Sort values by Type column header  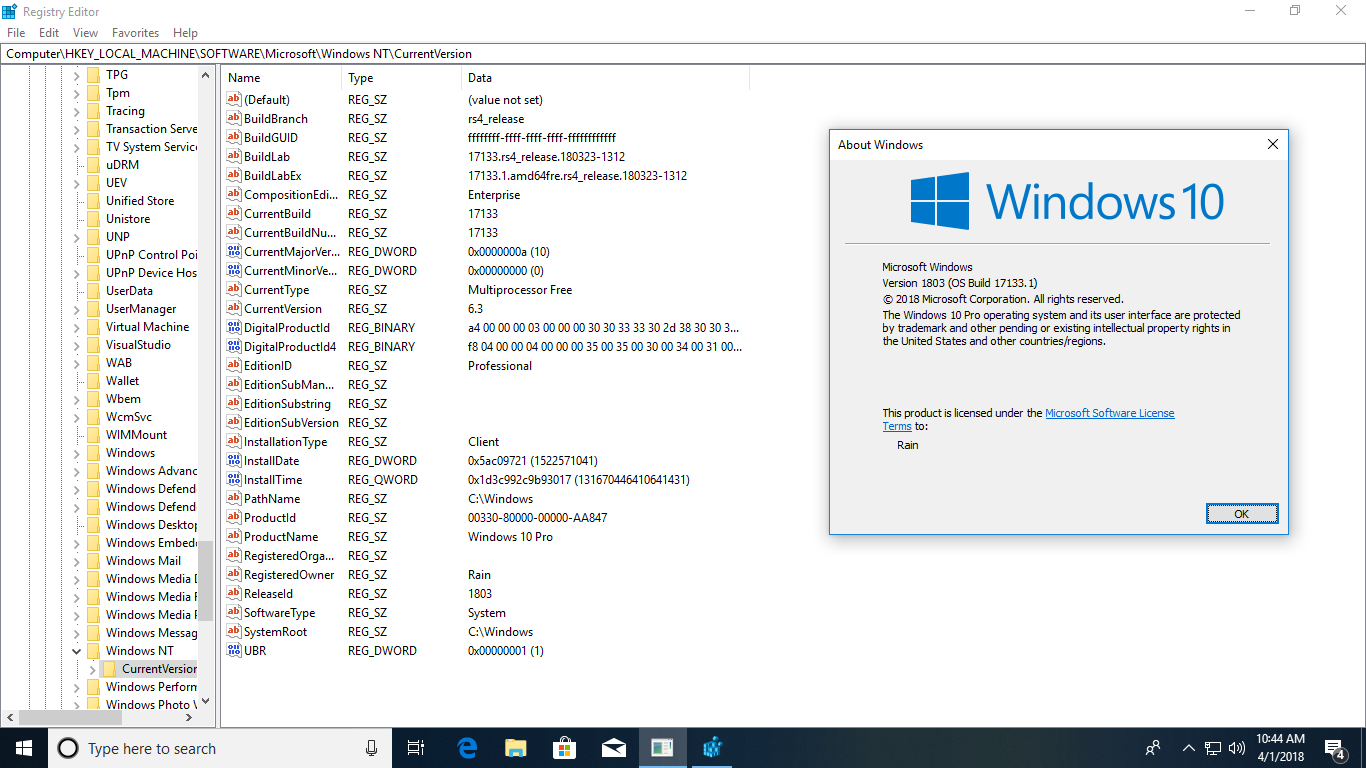pyautogui.click(x=402, y=78)
